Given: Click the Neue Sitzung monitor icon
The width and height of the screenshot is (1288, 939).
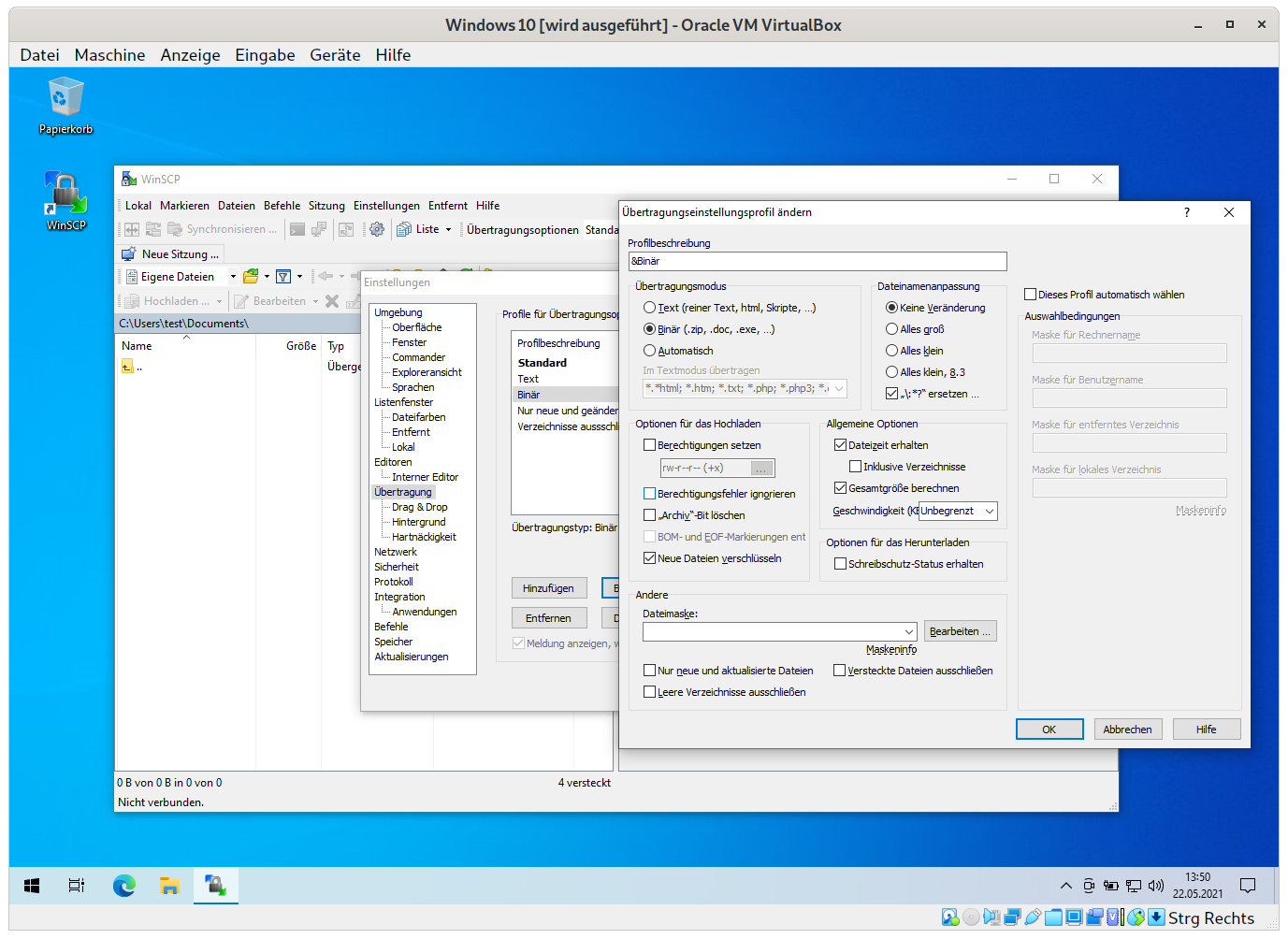Looking at the screenshot, I should tap(129, 254).
